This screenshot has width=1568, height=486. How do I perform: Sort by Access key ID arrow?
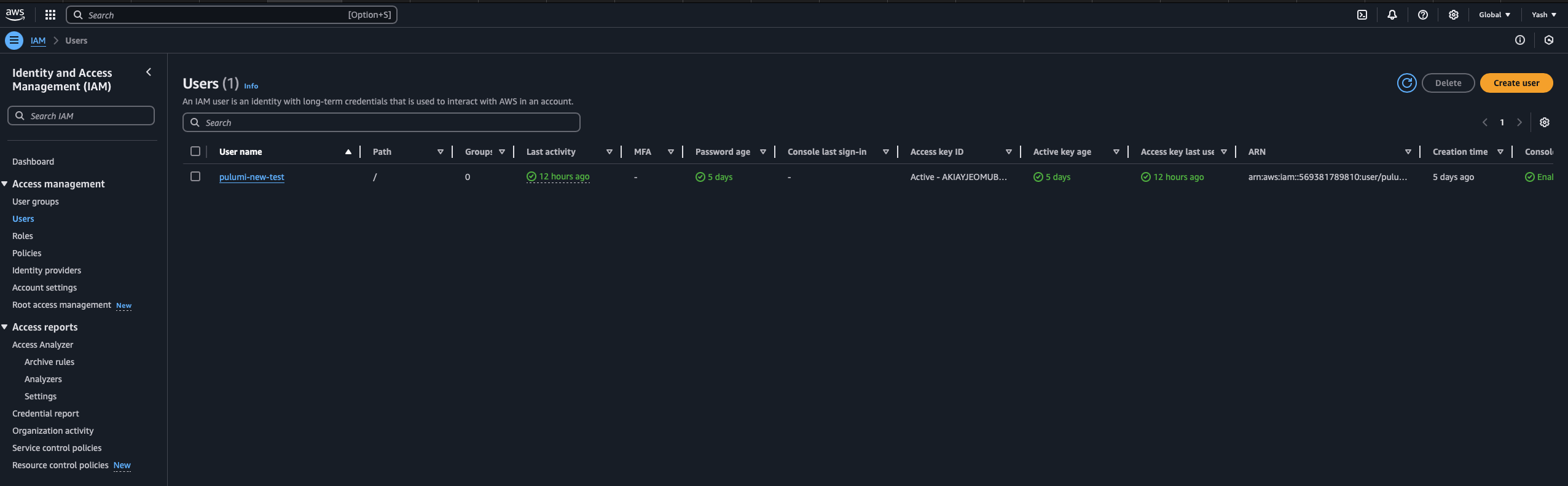point(1009,152)
